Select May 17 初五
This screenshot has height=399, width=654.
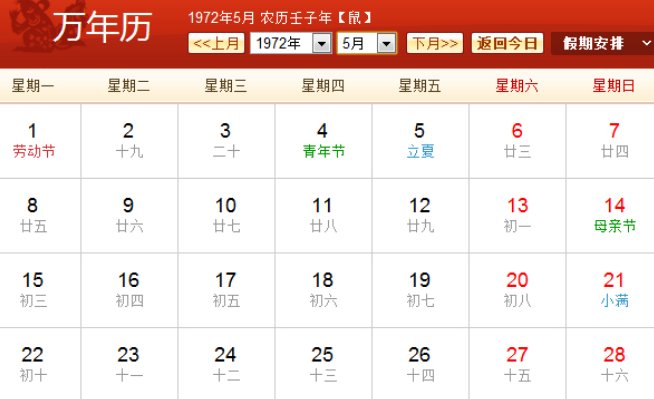(x=226, y=290)
